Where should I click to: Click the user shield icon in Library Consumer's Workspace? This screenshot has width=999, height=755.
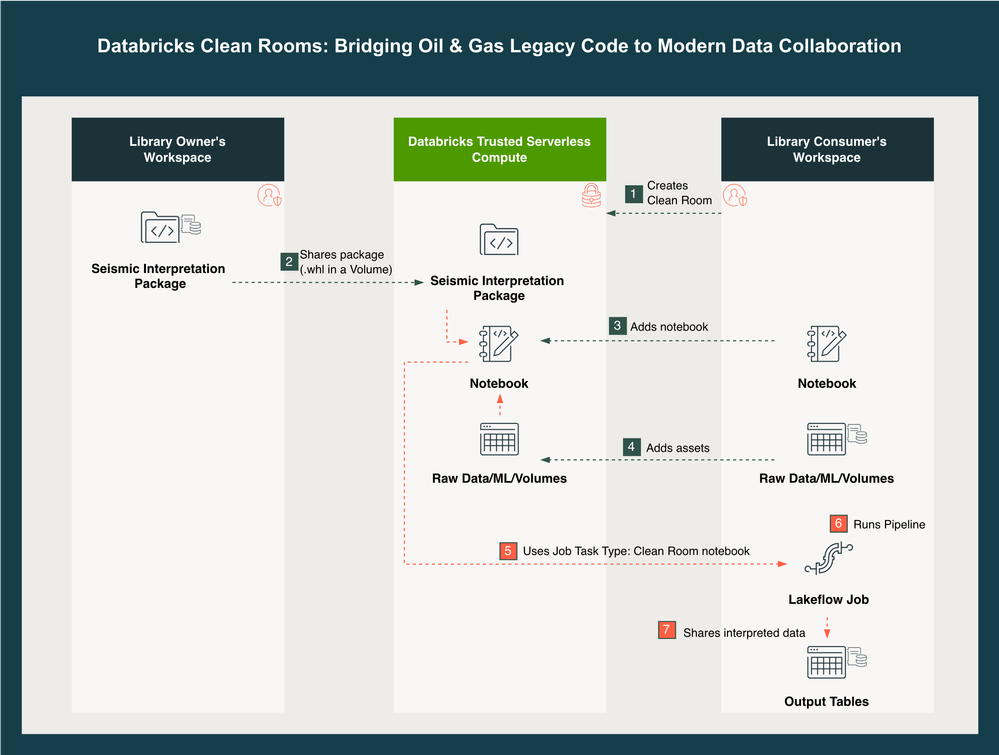pos(735,196)
